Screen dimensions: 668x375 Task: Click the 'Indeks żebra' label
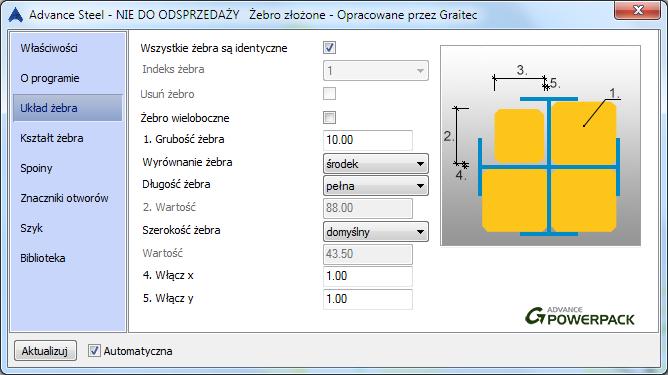point(173,69)
